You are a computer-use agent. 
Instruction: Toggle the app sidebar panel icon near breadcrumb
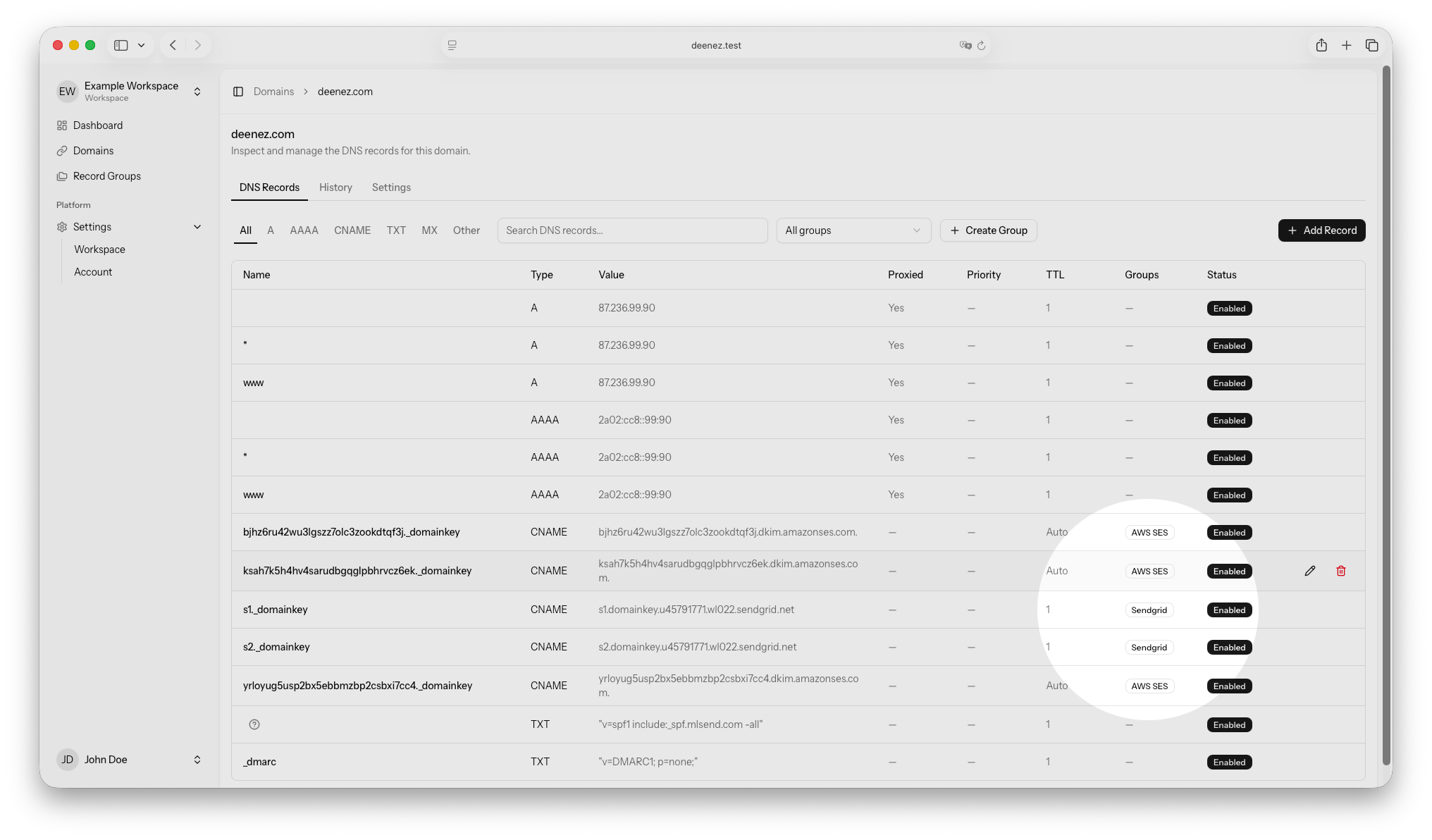[x=238, y=92]
